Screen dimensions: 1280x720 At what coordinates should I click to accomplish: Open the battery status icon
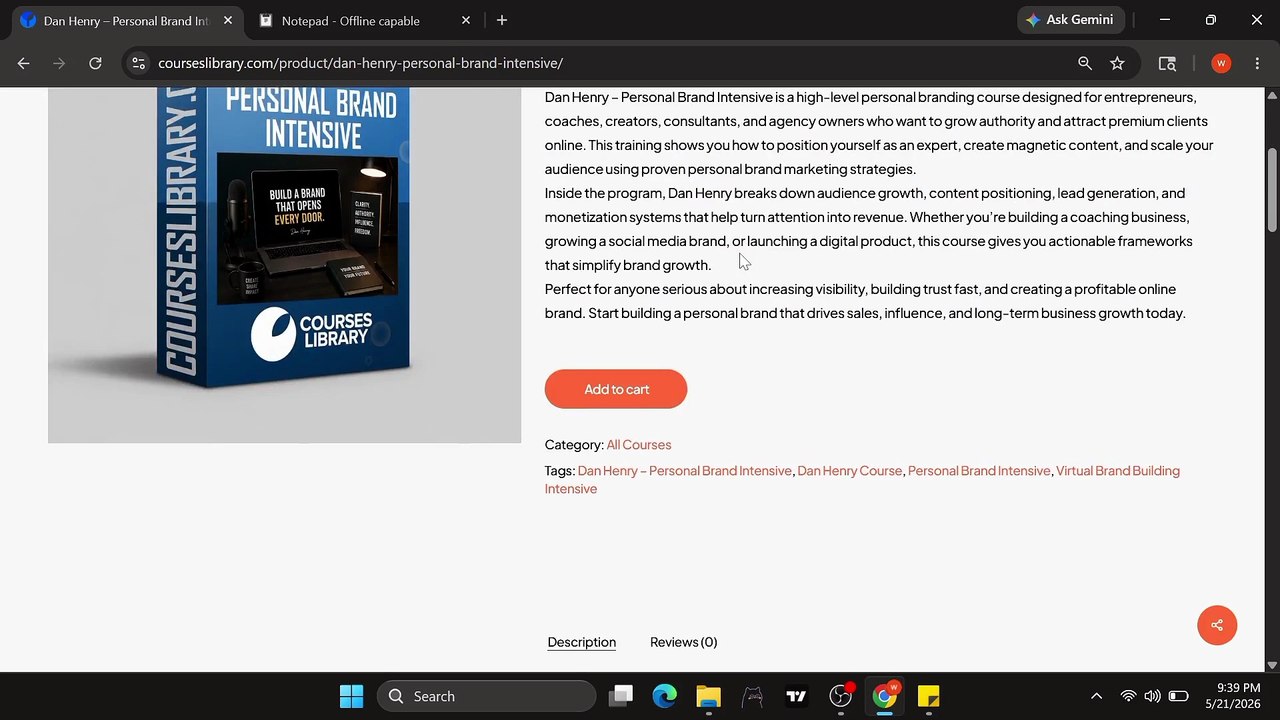[x=1179, y=696]
